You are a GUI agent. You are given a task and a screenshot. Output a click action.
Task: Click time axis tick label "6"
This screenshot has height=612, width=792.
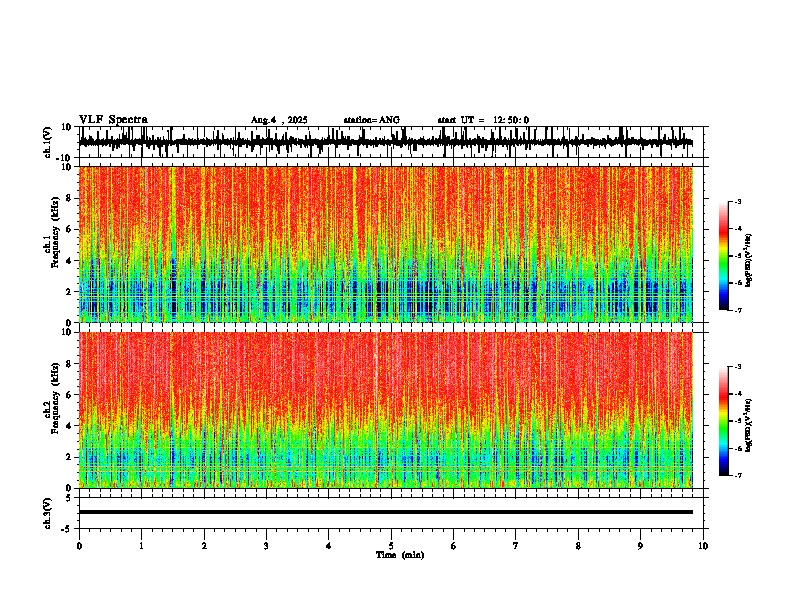(454, 546)
